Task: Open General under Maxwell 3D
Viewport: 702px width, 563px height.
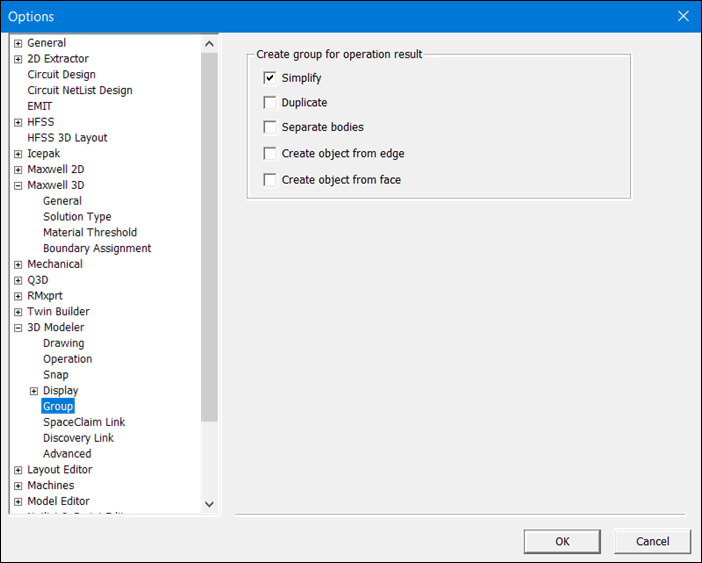Action: 62,200
